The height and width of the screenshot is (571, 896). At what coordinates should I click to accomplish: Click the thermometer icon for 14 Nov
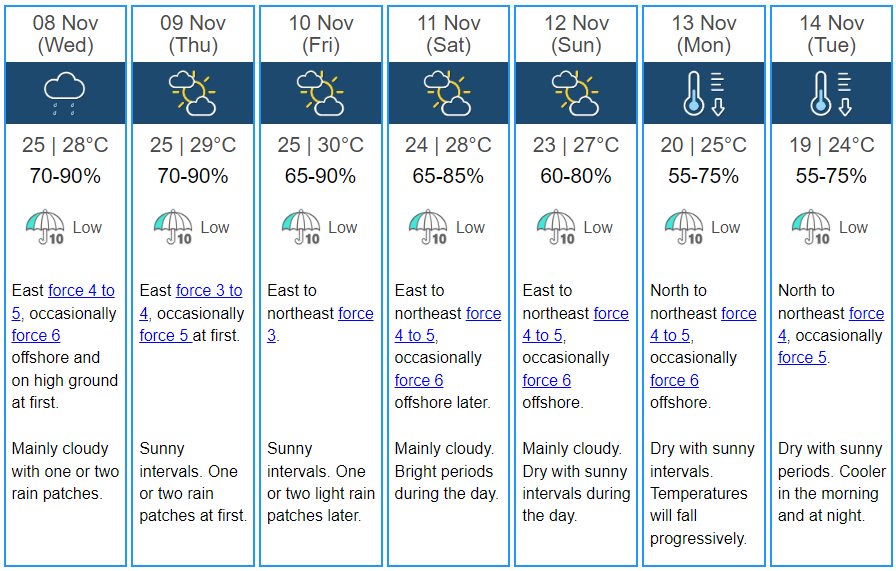[831, 93]
